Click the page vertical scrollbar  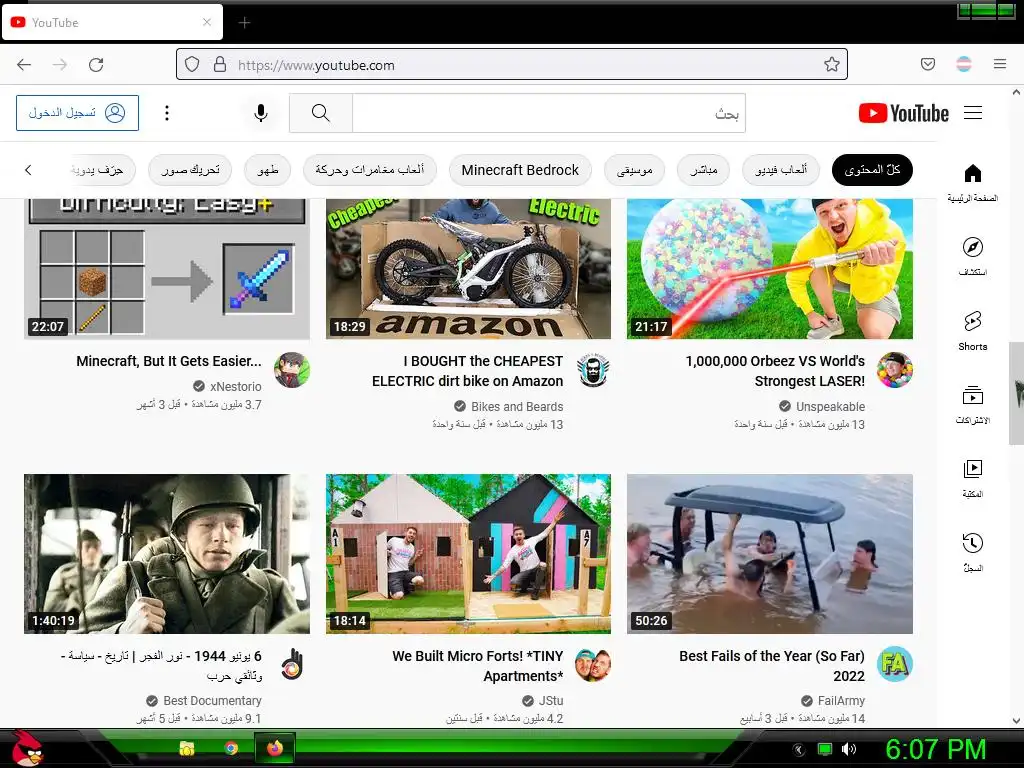tap(1016, 392)
